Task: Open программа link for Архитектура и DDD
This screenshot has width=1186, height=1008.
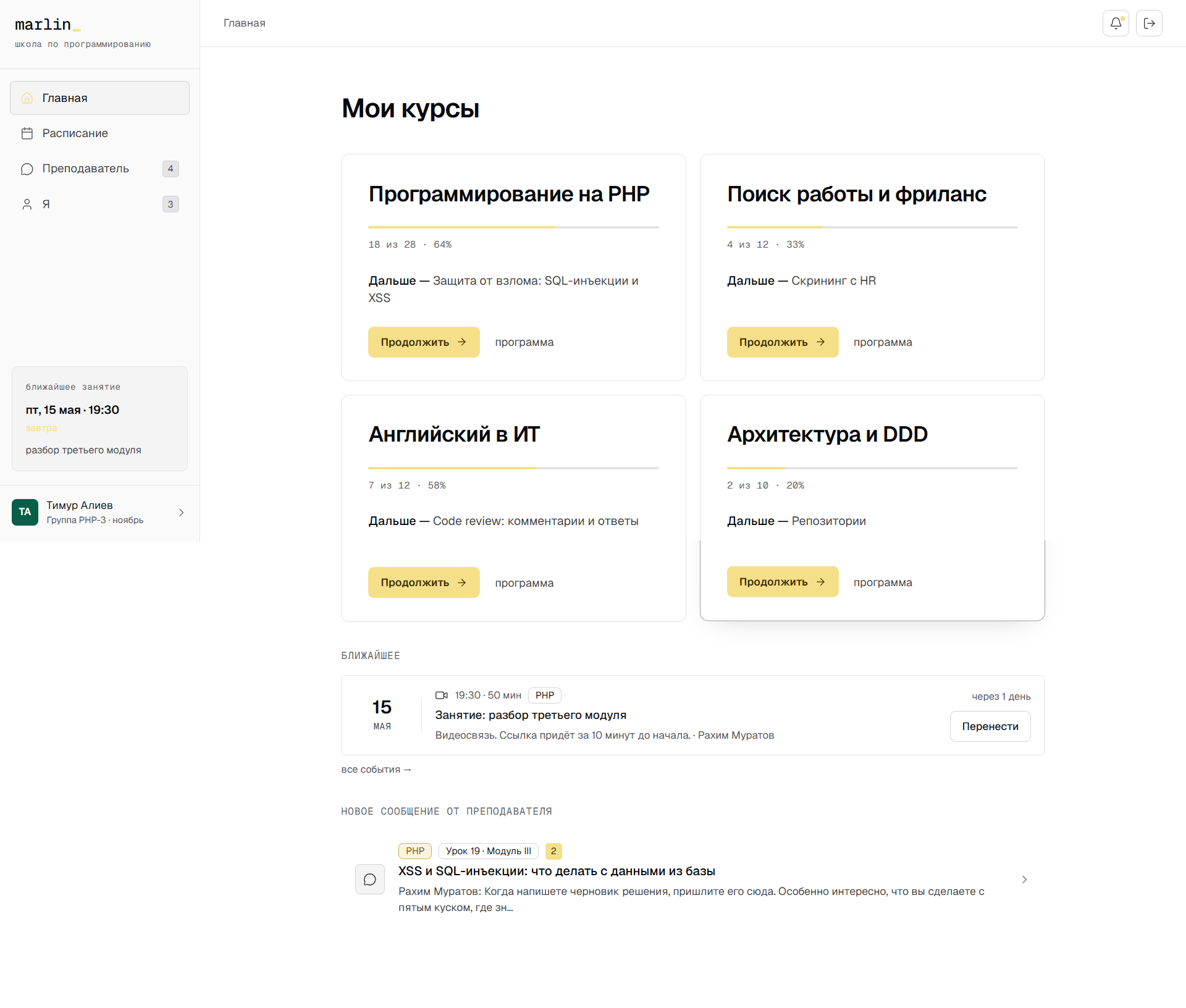Action: [x=883, y=582]
